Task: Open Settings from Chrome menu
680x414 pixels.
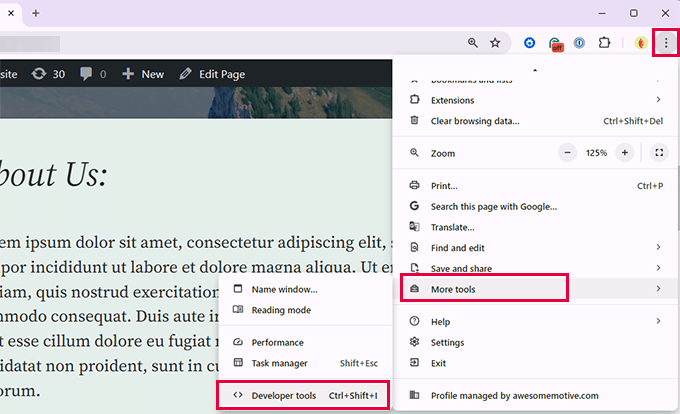Action: tap(447, 342)
